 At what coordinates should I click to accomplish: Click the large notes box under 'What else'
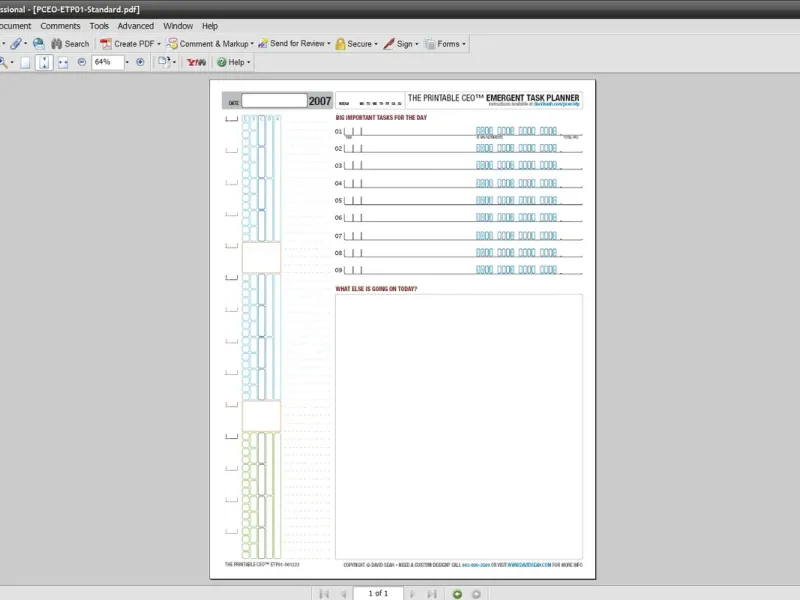tap(459, 427)
